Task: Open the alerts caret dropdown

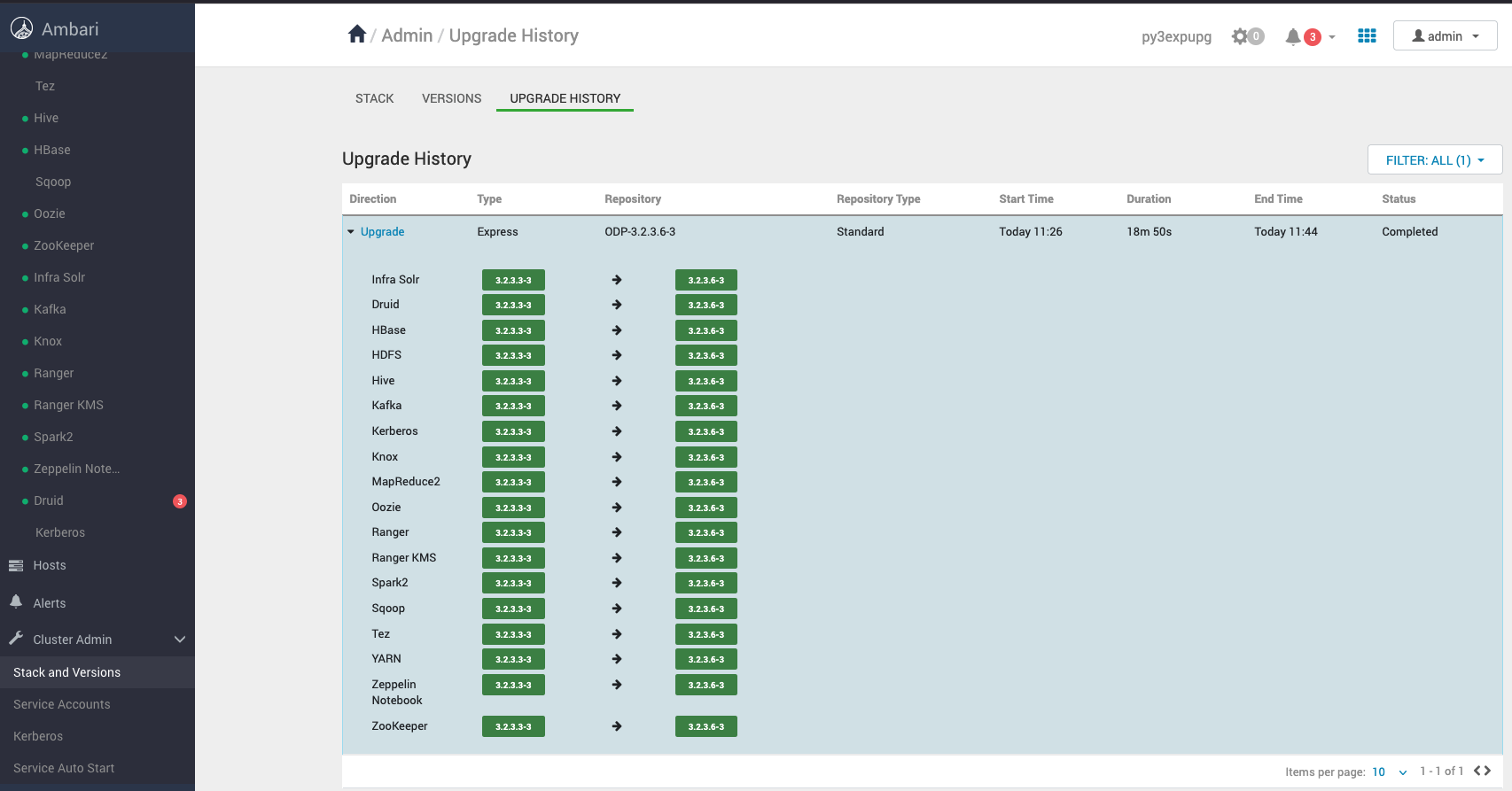Action: tap(1332, 37)
